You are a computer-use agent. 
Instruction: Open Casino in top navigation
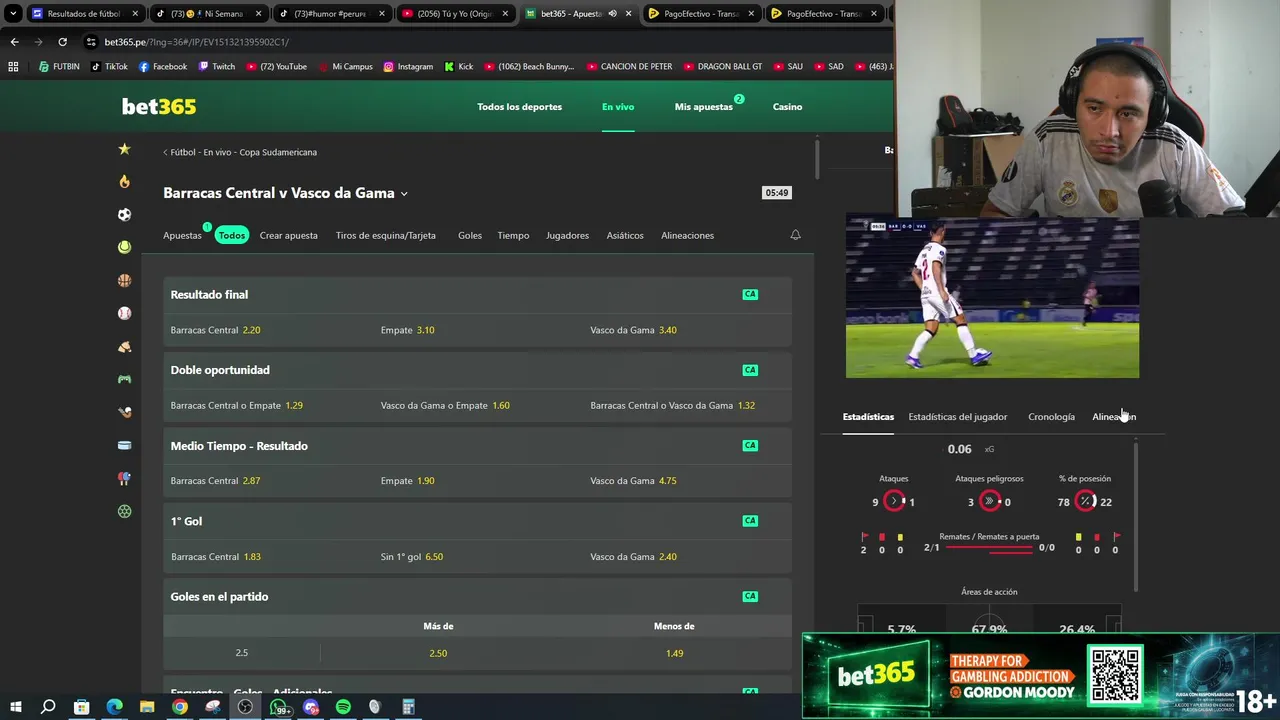(787, 107)
